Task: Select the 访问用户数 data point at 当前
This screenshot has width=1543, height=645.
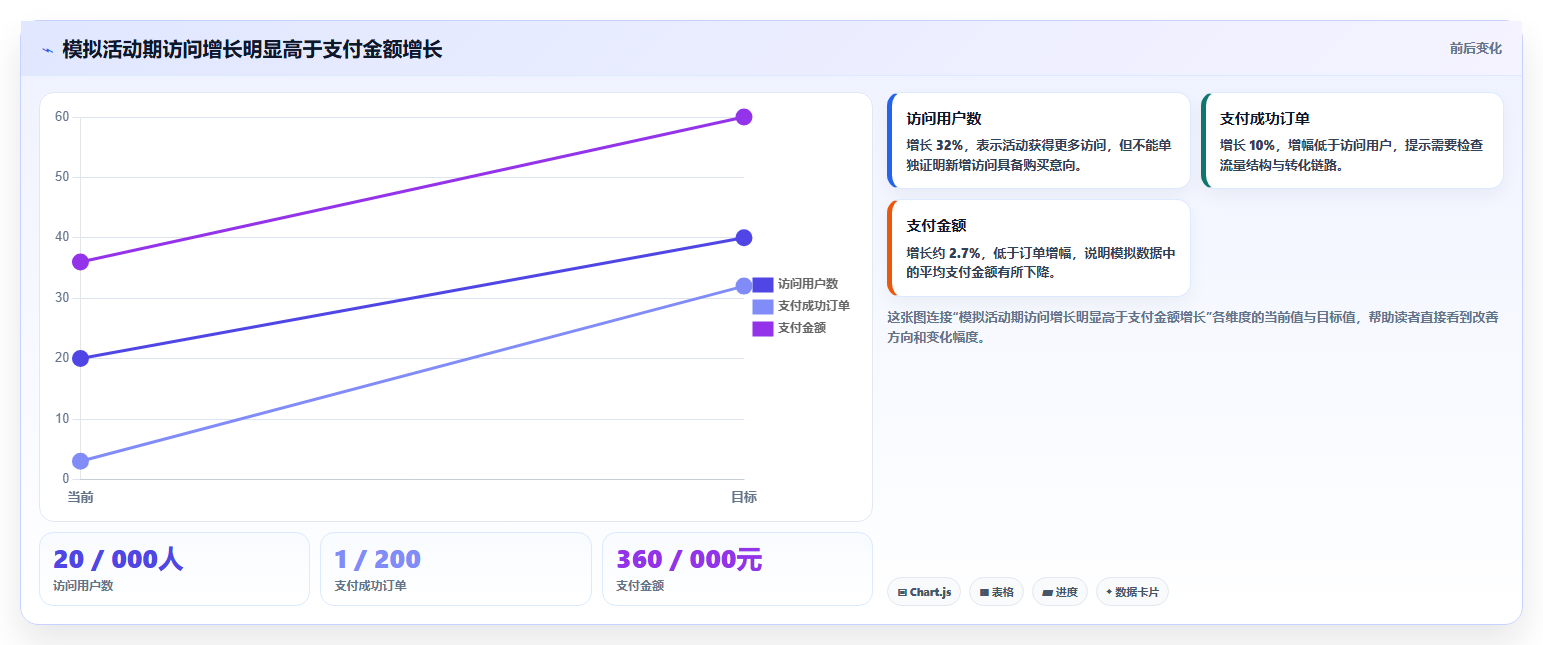Action: (x=80, y=358)
